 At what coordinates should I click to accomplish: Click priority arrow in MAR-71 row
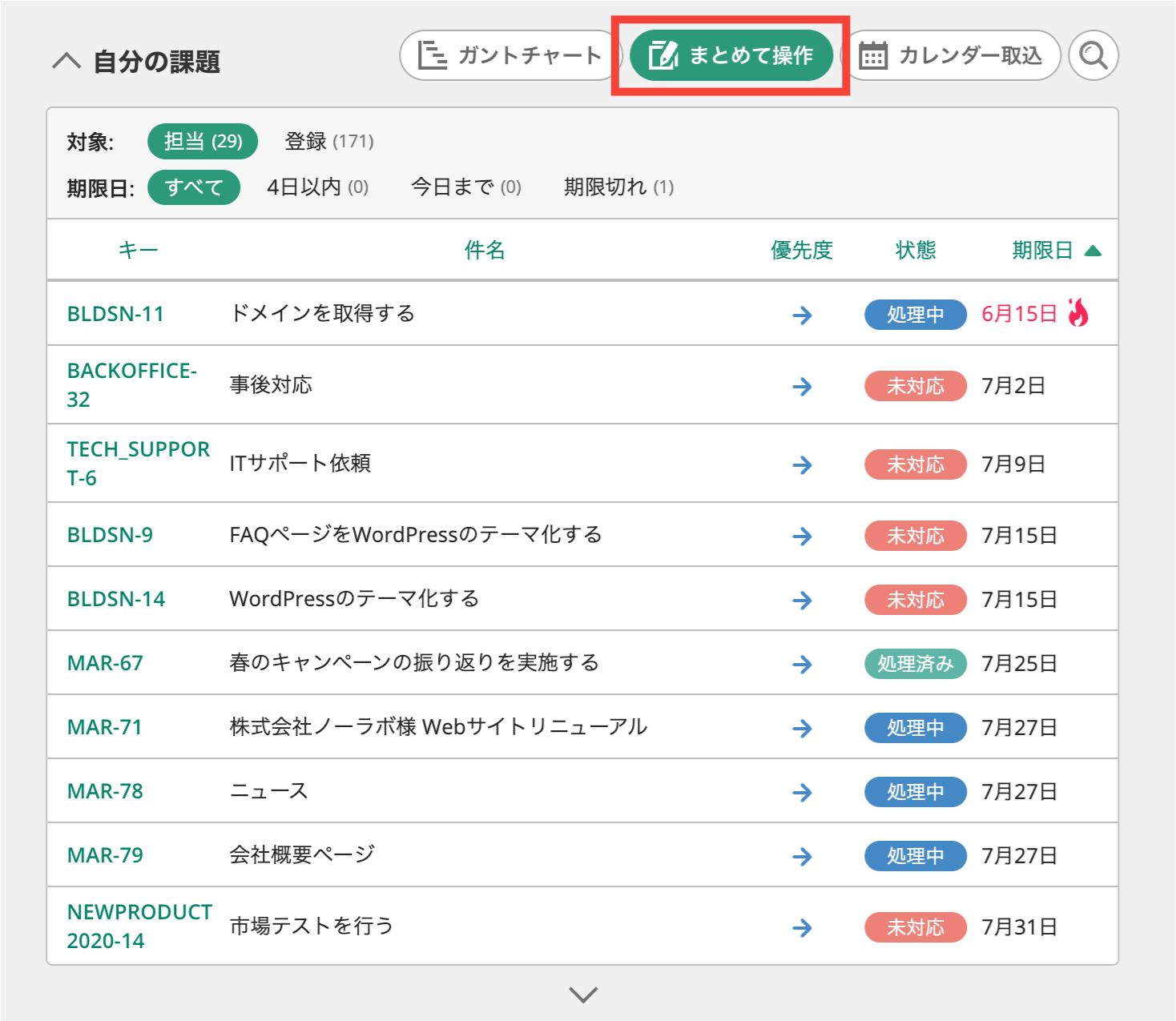pyautogui.click(x=802, y=729)
